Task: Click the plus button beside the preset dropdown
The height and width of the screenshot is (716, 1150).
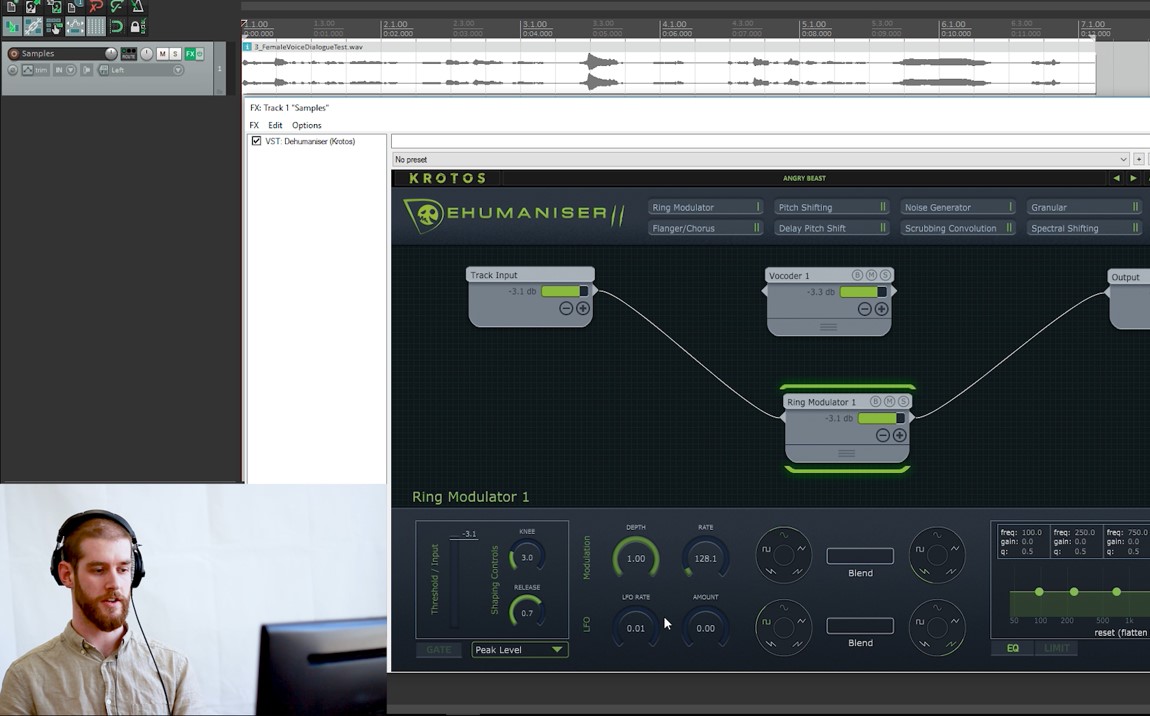Action: coord(1138,159)
